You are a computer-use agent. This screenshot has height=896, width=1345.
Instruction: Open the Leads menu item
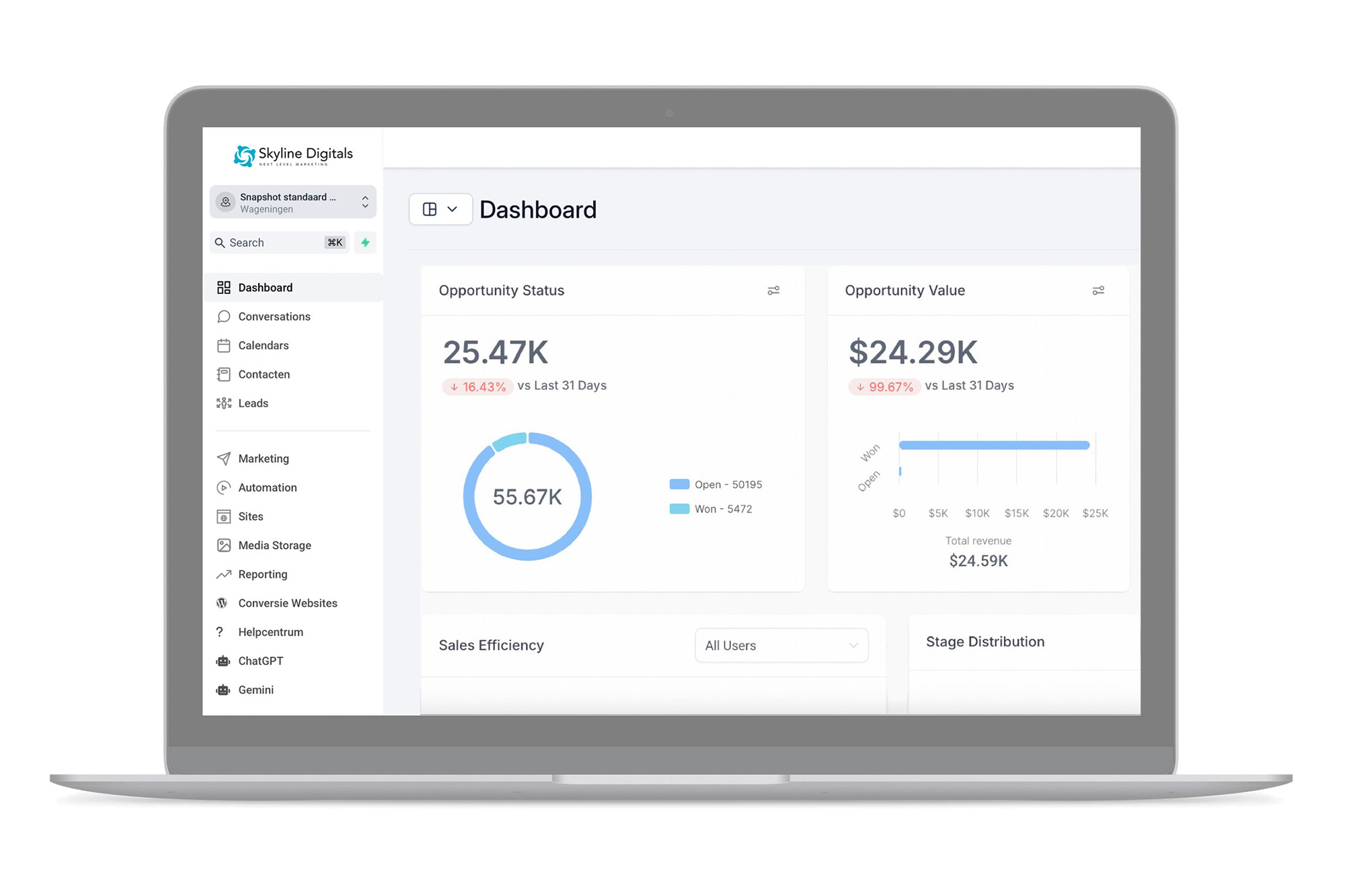pos(253,403)
